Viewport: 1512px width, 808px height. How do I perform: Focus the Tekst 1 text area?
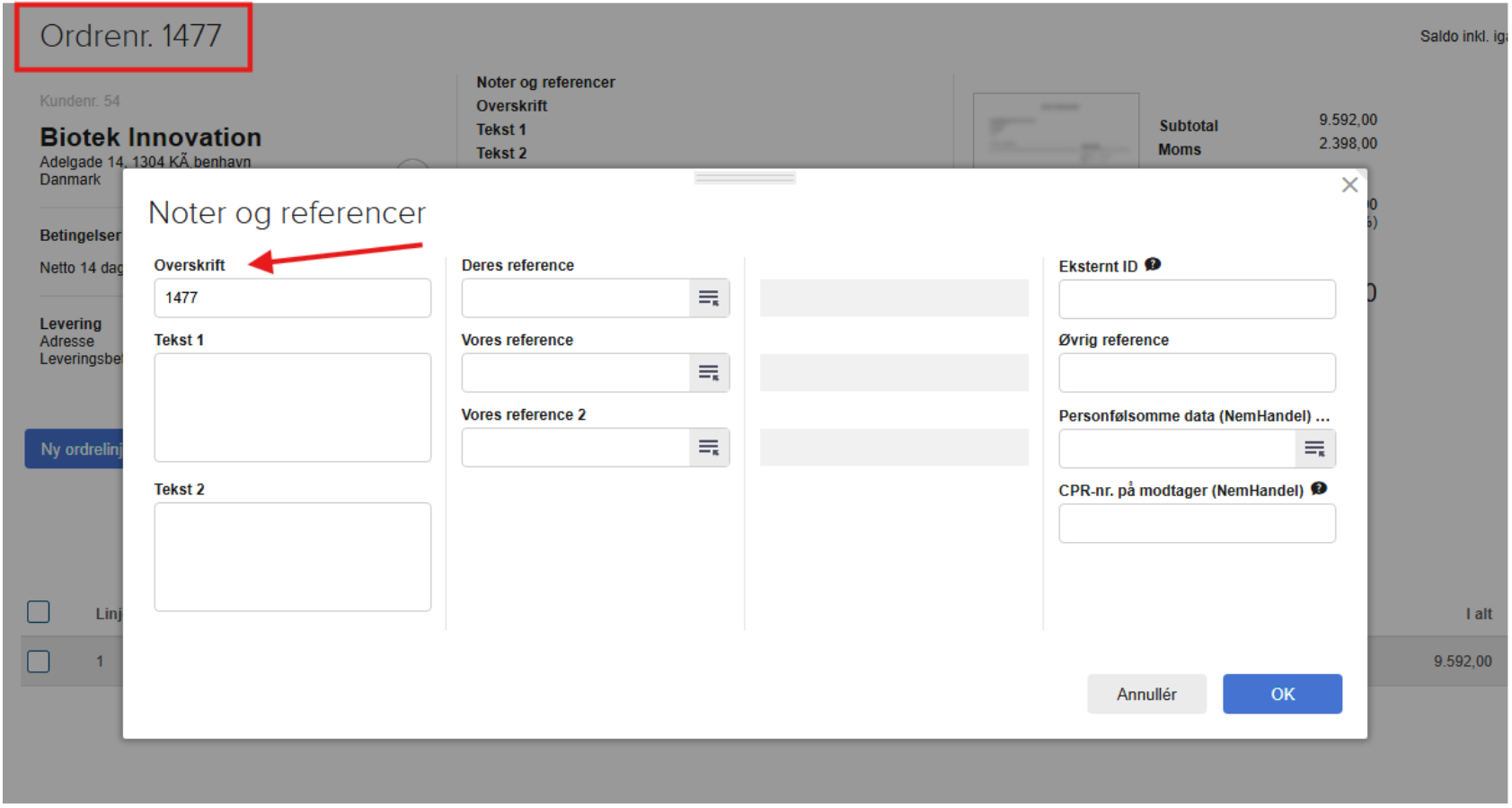(x=292, y=407)
